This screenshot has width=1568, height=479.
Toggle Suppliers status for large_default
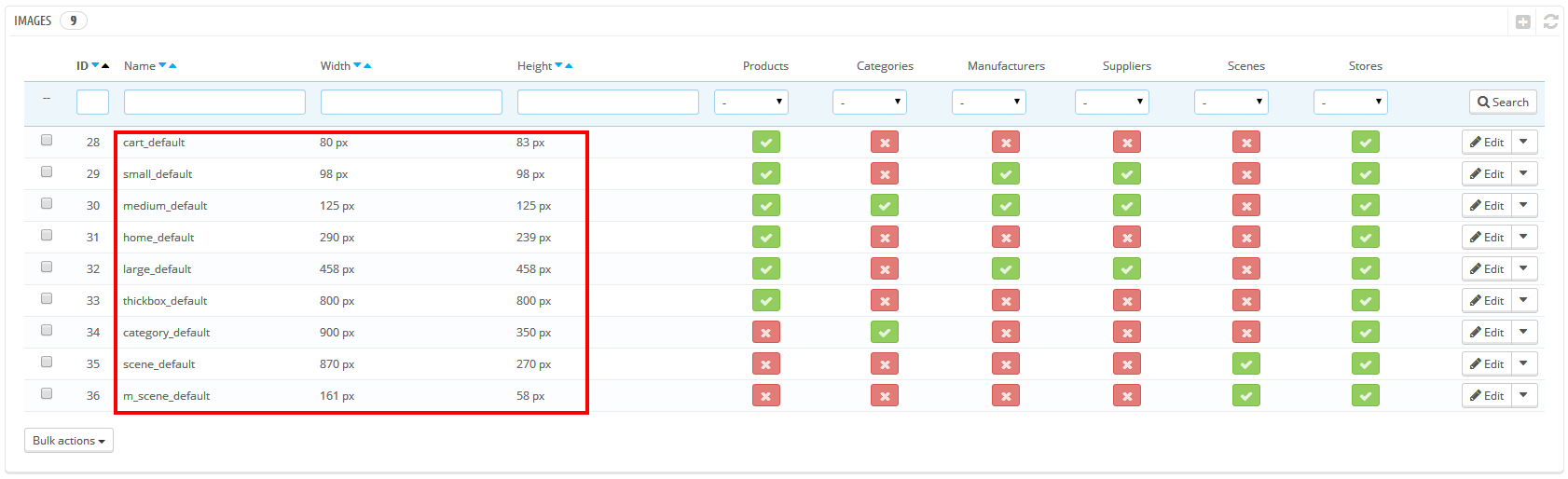(1127, 269)
